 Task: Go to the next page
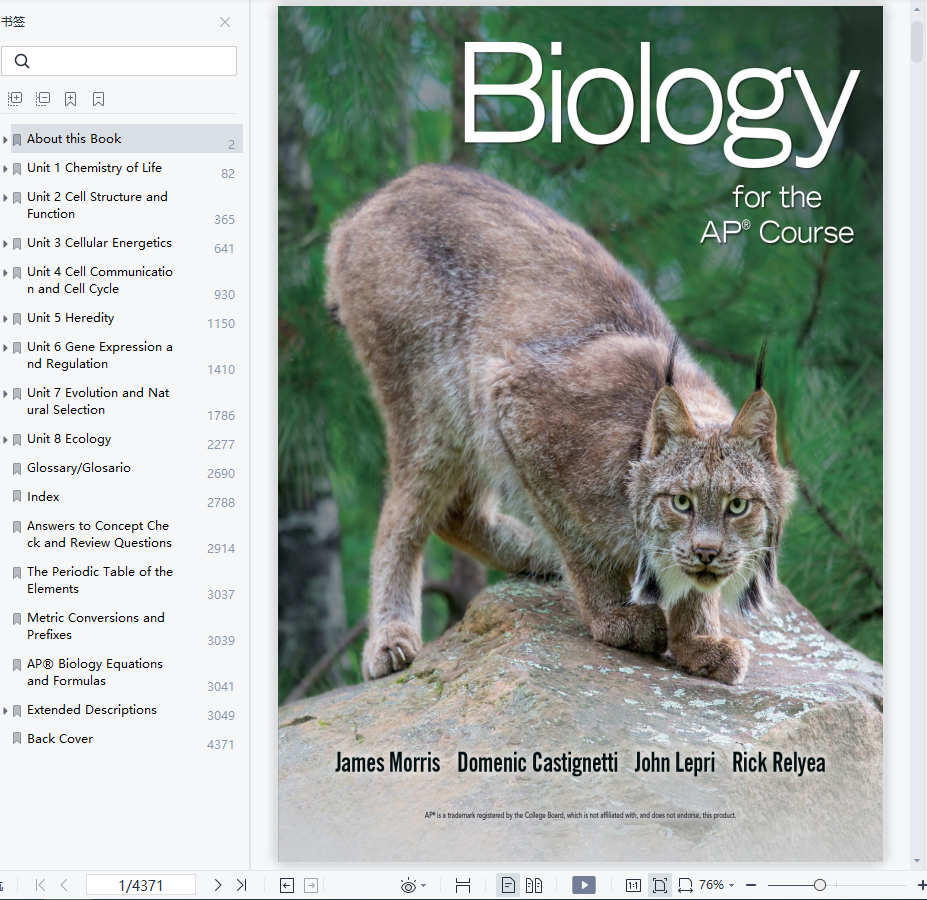pos(218,885)
